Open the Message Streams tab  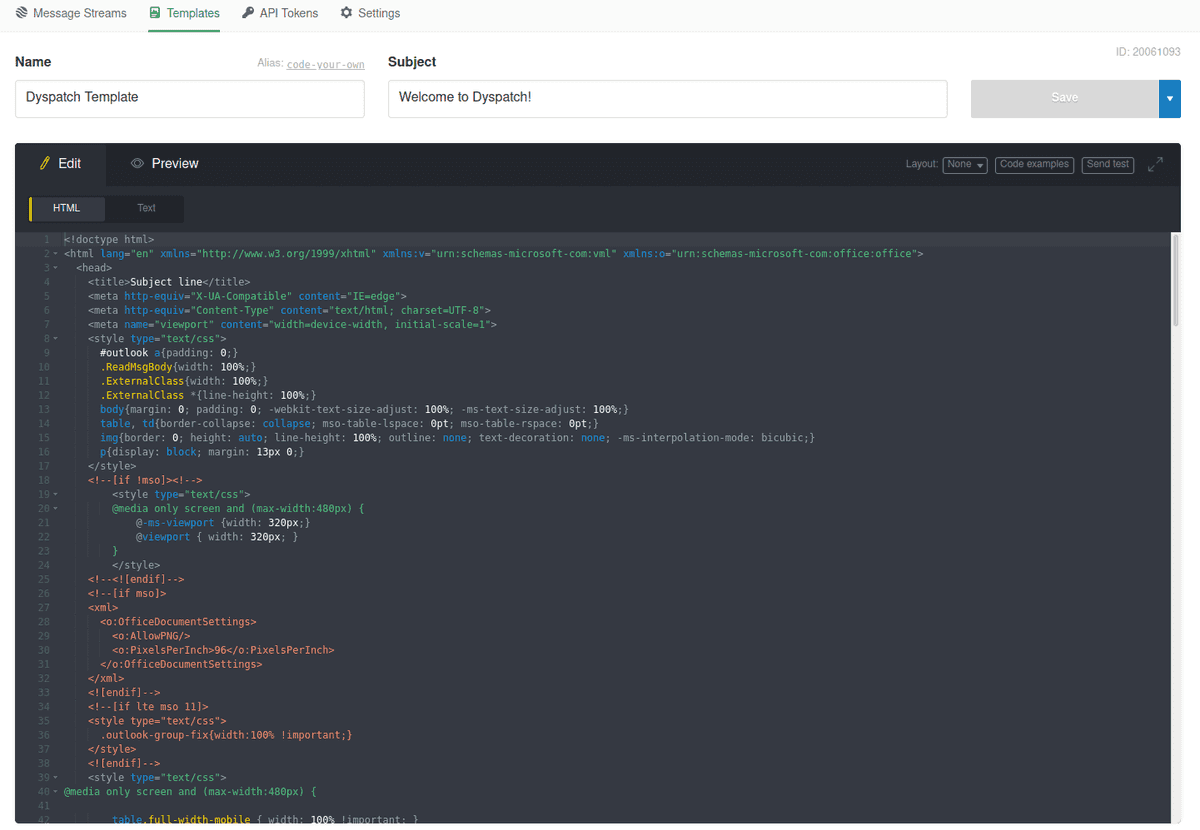[x=71, y=13]
